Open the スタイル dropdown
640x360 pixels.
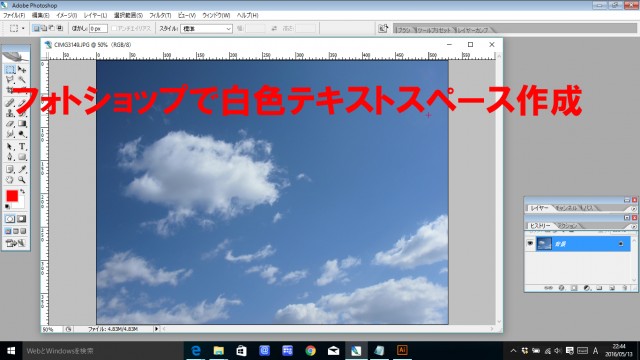(207, 29)
